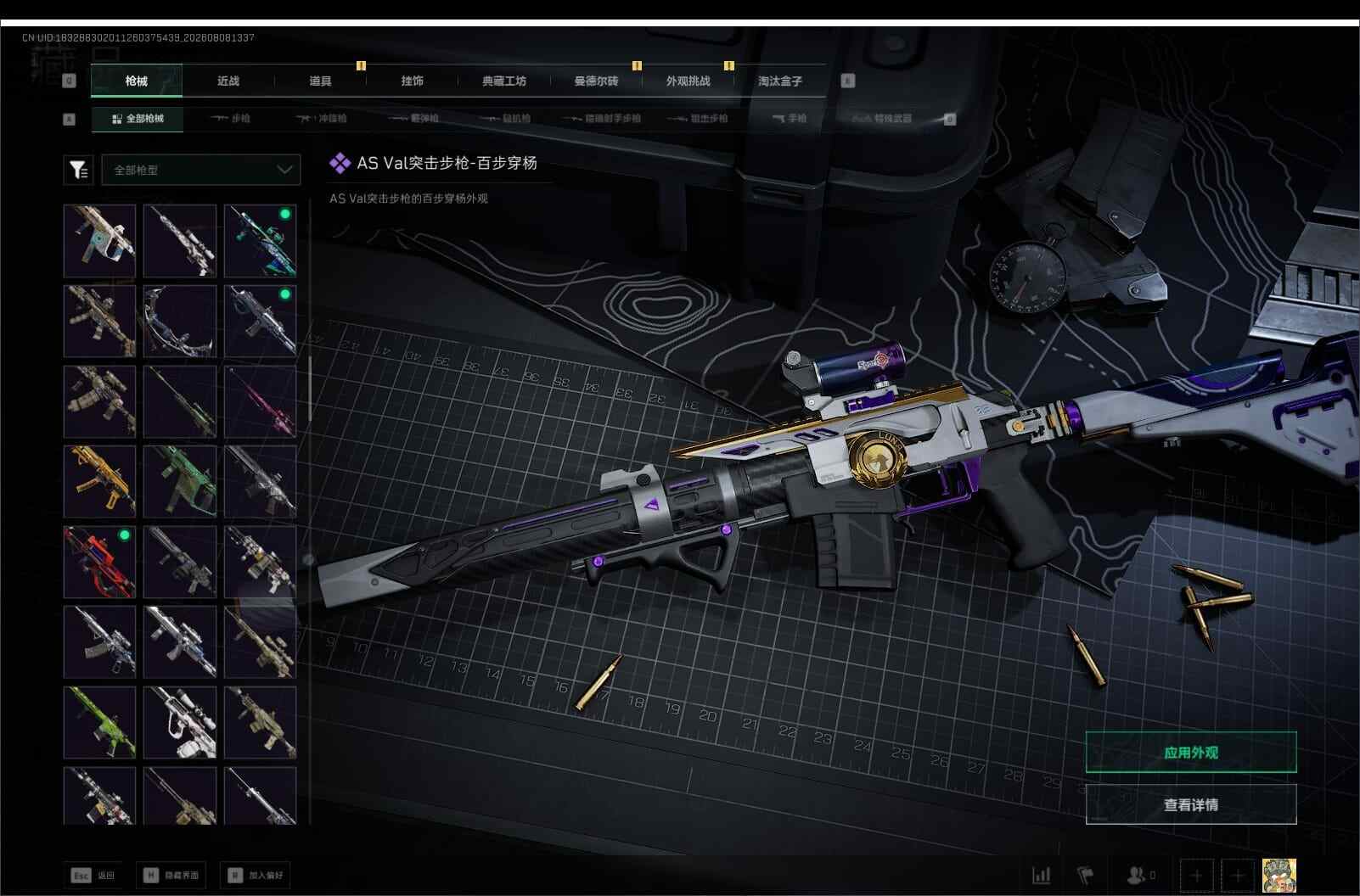Open the 近战 melee tab

(228, 81)
